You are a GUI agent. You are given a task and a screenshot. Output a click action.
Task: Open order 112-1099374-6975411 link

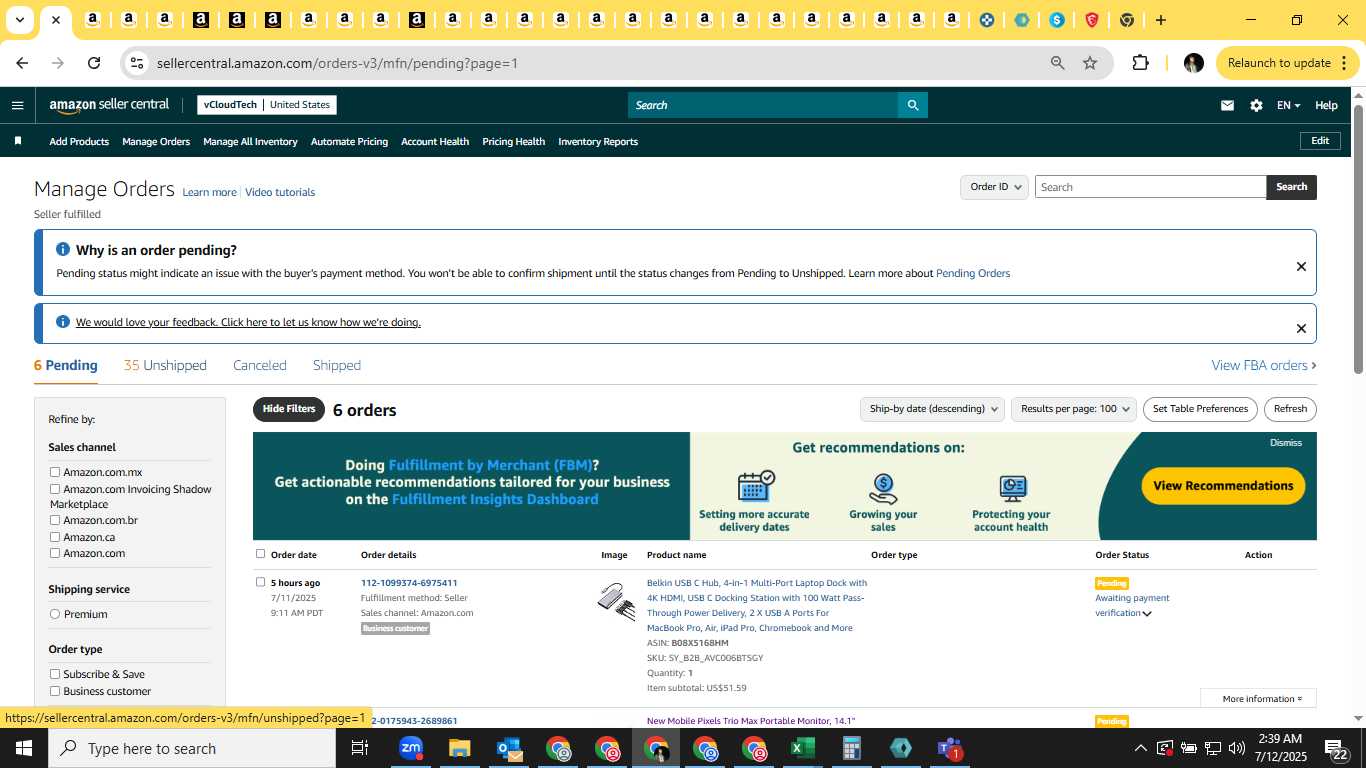click(409, 583)
